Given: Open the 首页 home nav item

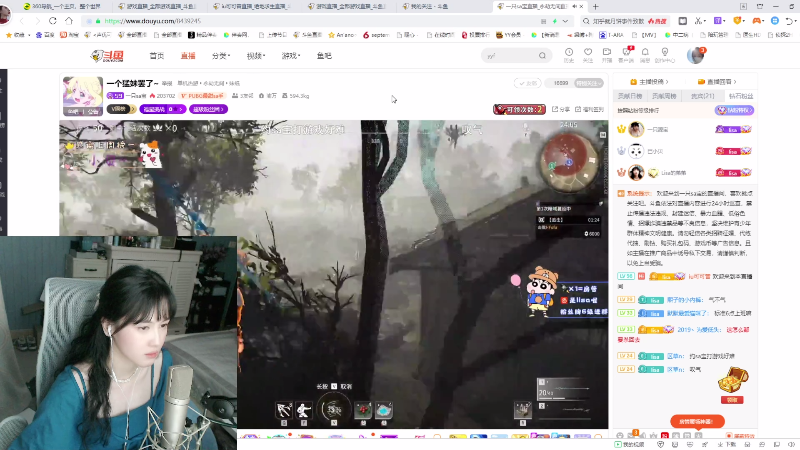Looking at the screenshot, I should (157, 56).
